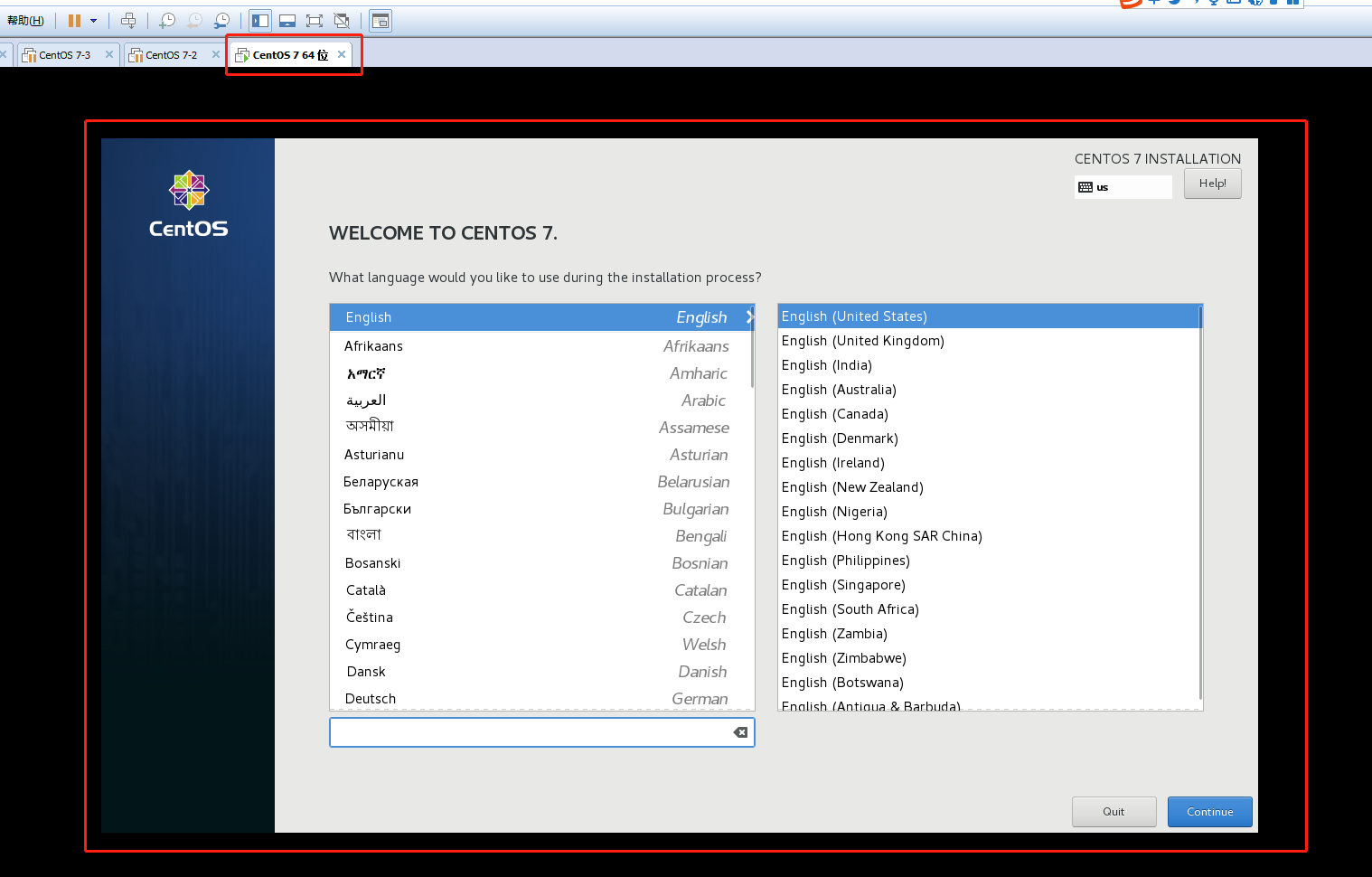Pause the virtual machine with the toolbar pause icon

pos(74,21)
